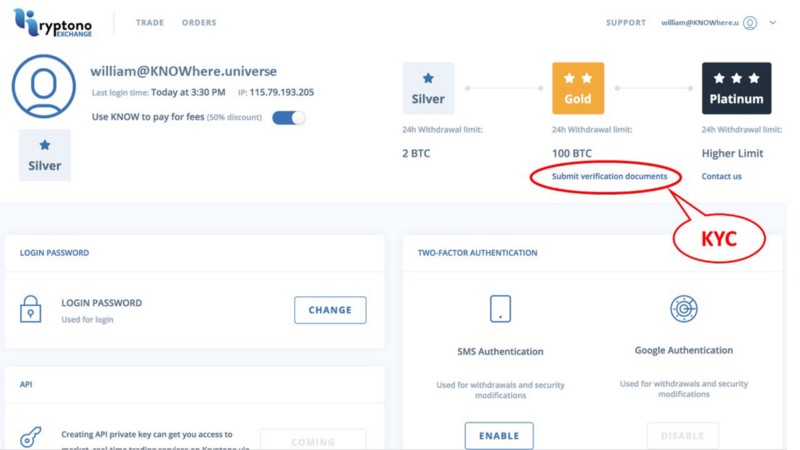Viewport: 800px width, 450px height.
Task: Click the large profile avatar picture
Action: coord(44,86)
